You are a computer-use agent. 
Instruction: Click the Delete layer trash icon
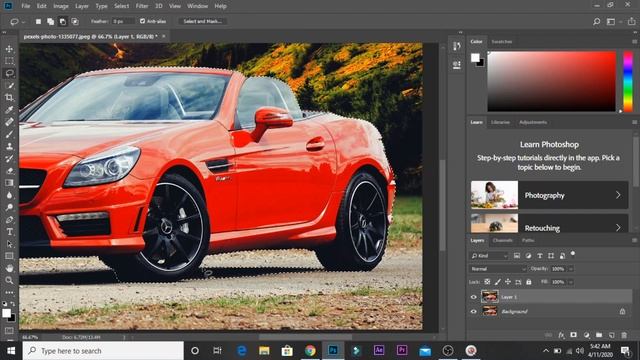(624, 335)
